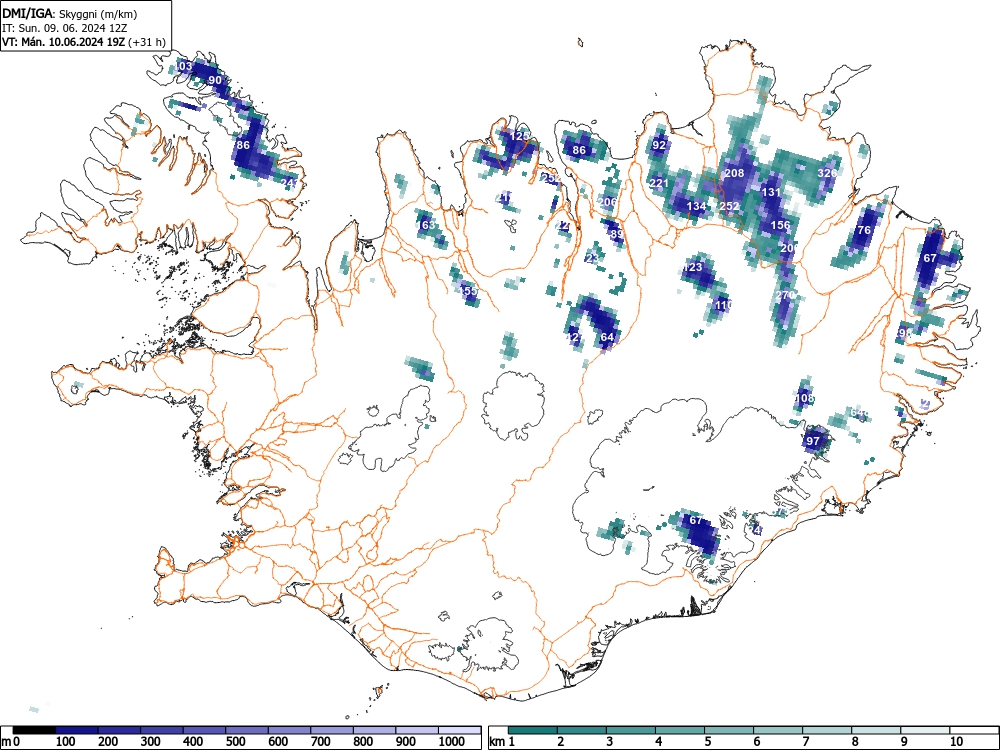Select the 326 visibility value on the map
The width and height of the screenshot is (1000, 750).
pos(827,173)
